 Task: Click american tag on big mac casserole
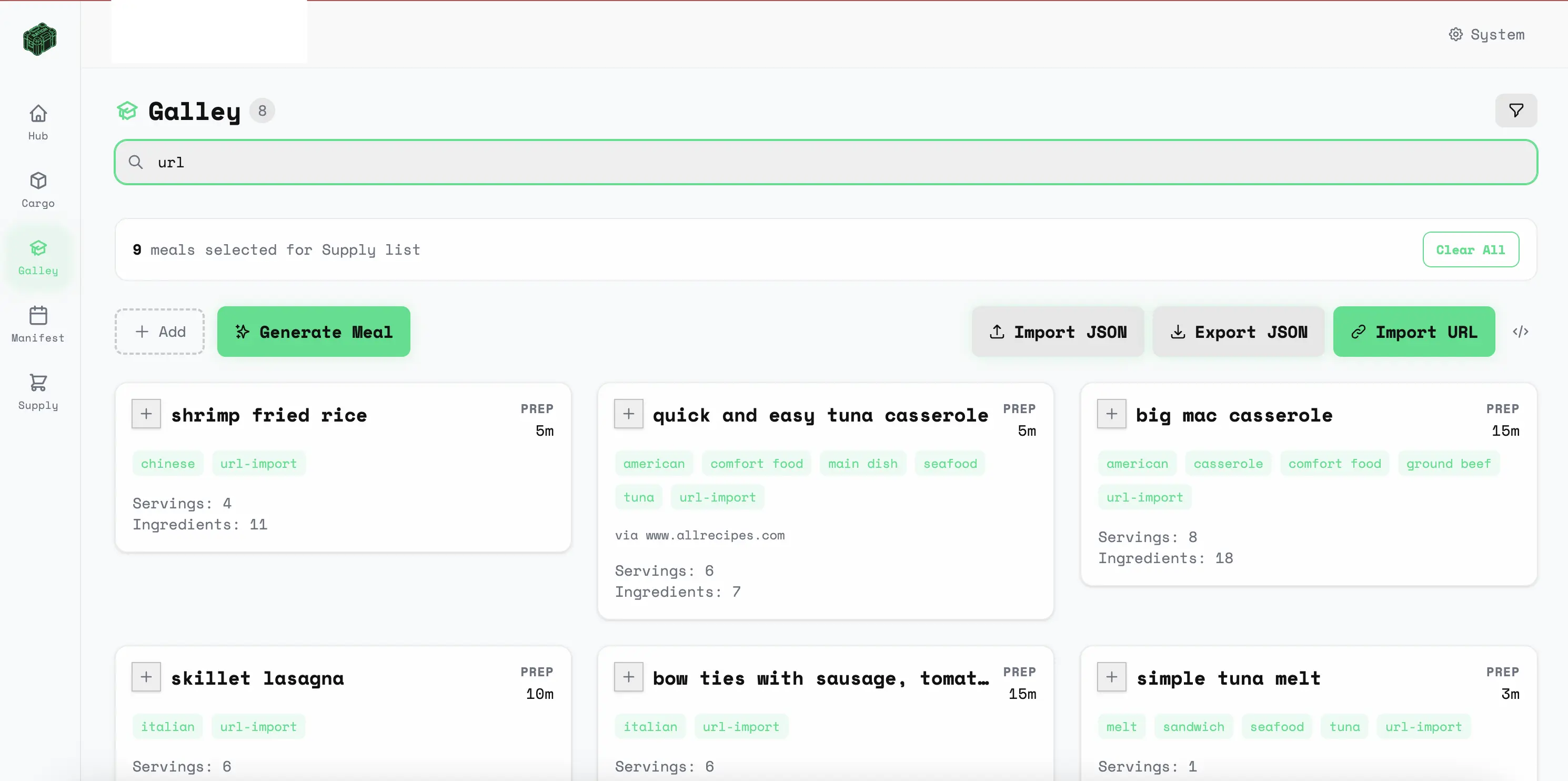coord(1137,463)
